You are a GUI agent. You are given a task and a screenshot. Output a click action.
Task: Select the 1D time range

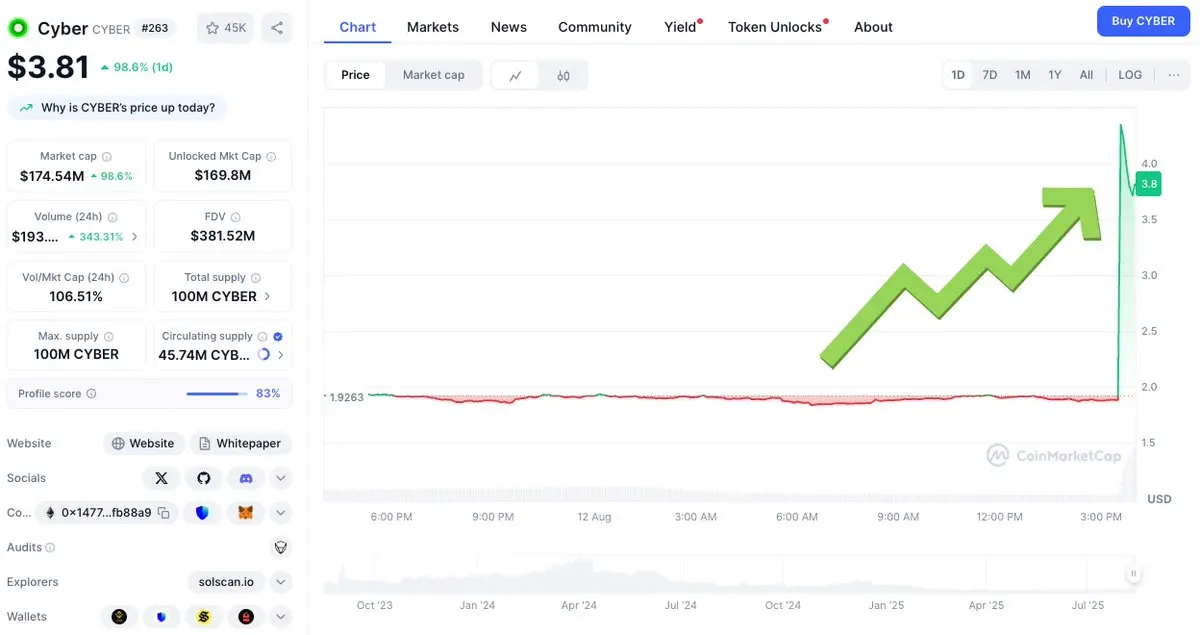[x=958, y=75]
